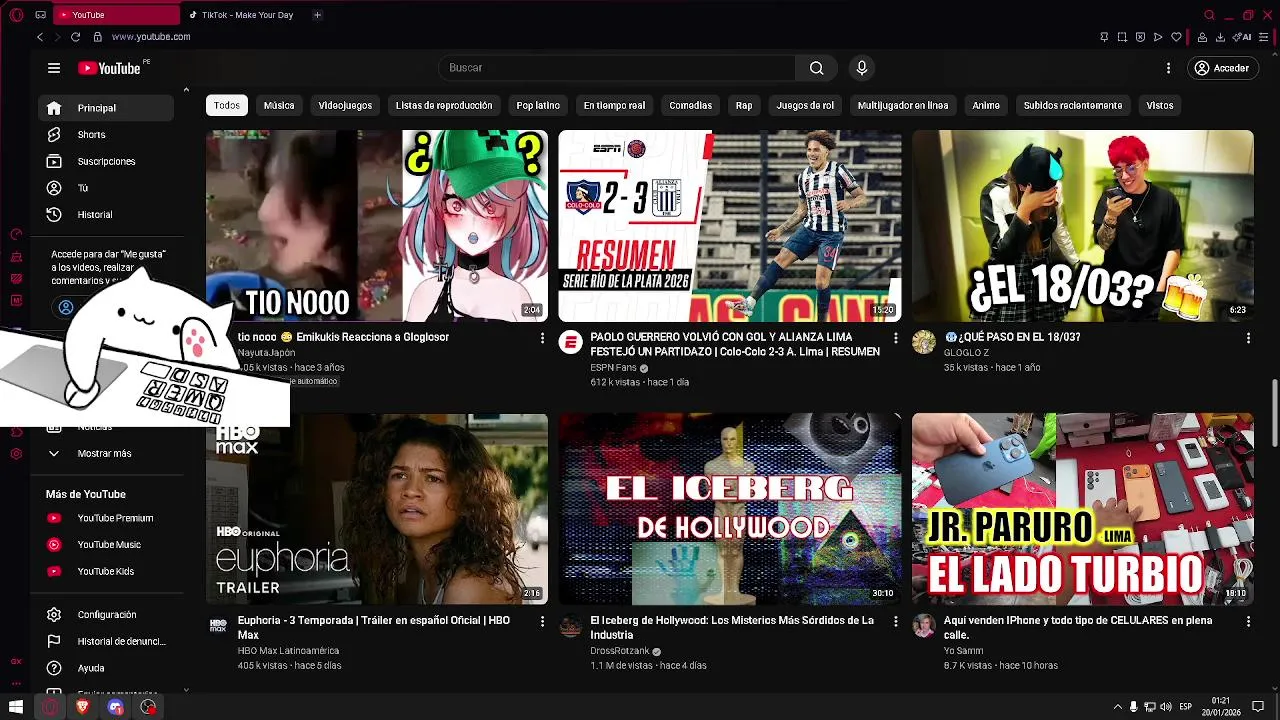Click the www.youtube.com address bar
The image size is (1280, 720).
pos(151,37)
